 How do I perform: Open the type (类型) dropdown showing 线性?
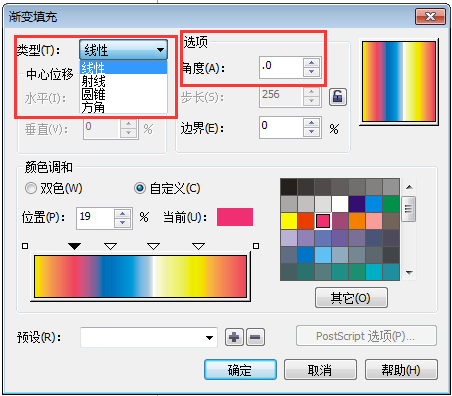(123, 50)
